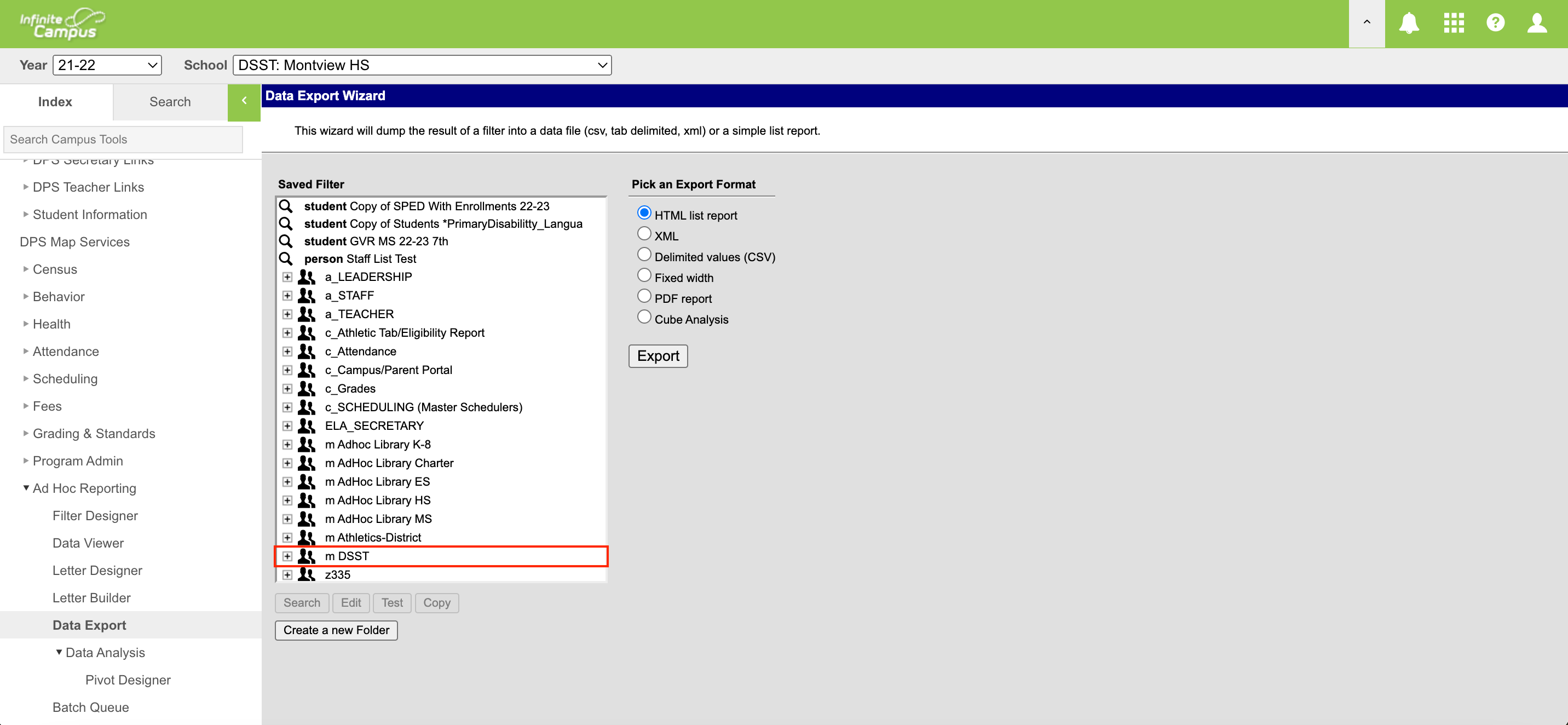Open the help question mark icon
The image size is (1568, 725).
tap(1495, 23)
